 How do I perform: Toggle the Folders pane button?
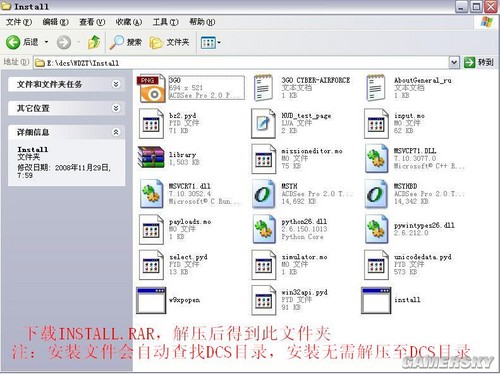coord(169,42)
